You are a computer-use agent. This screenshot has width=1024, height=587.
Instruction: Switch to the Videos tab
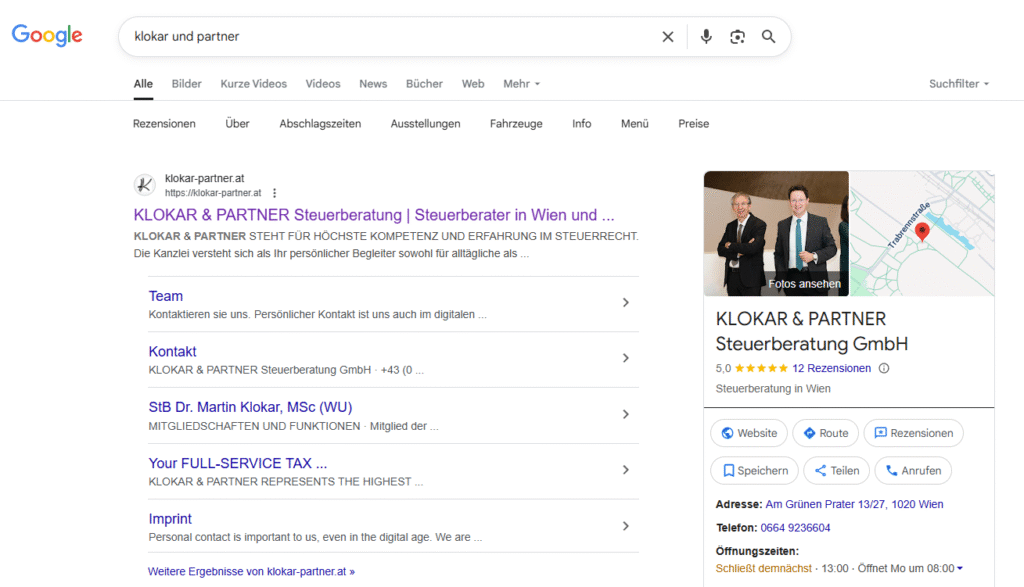point(323,84)
